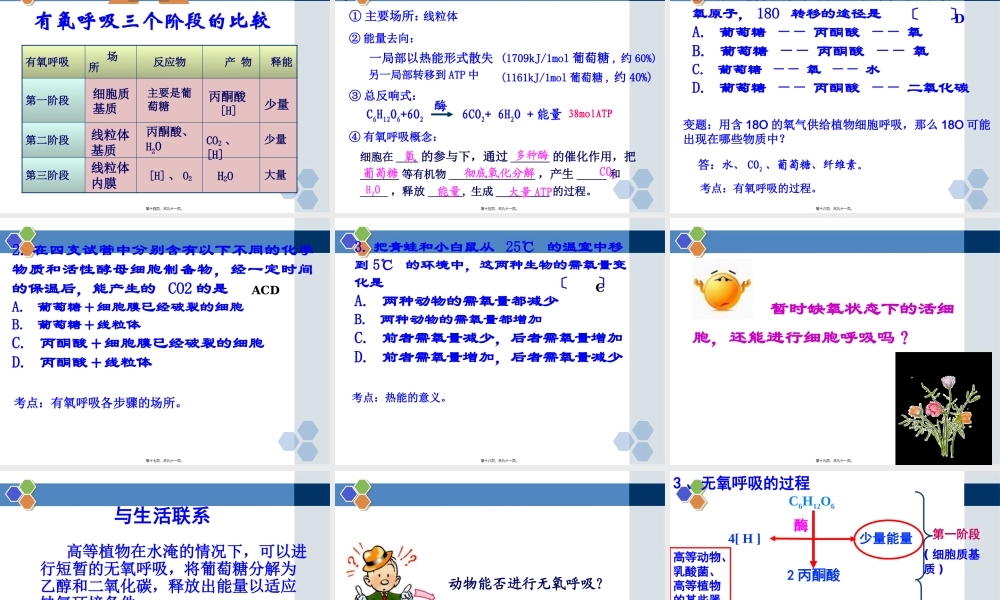Click the line ④ 有氧呼吸概念
The width and height of the screenshot is (1000, 600).
point(393,136)
